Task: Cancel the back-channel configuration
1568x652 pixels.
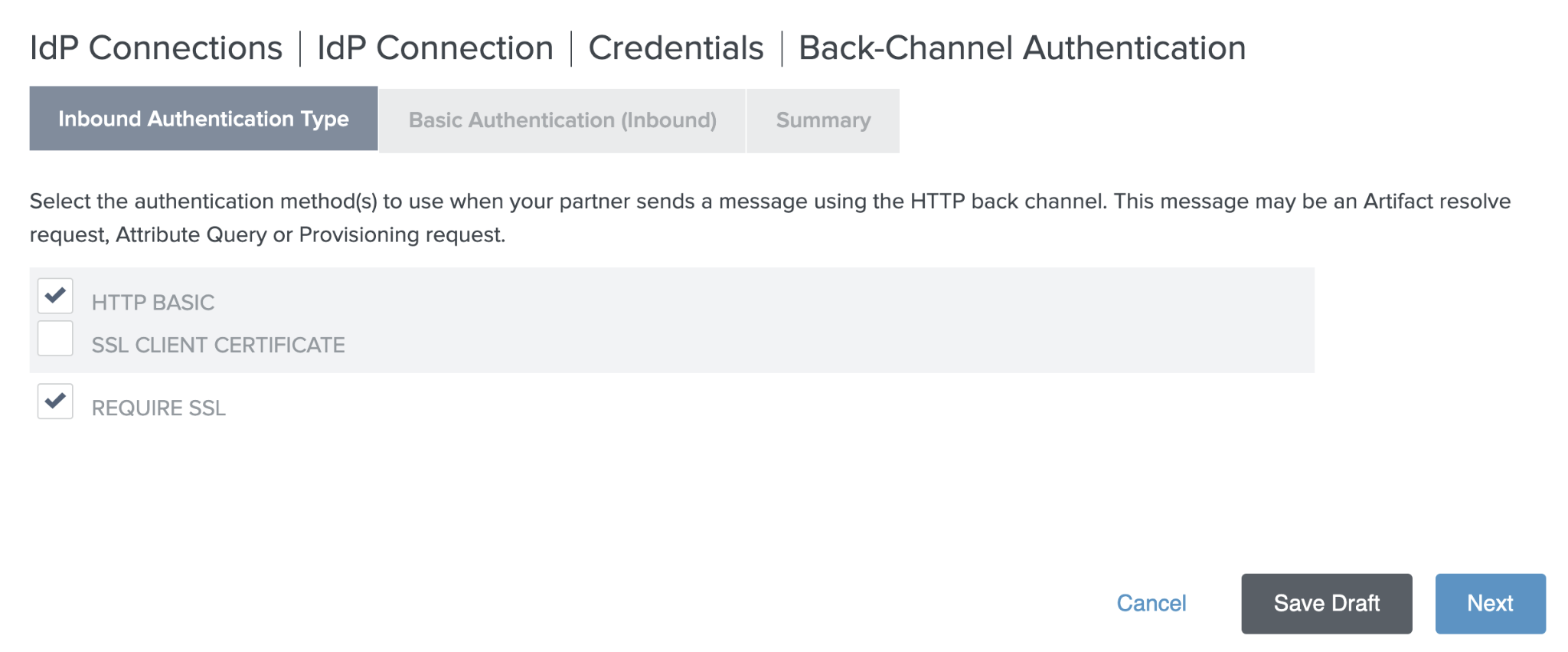Action: coord(1151,604)
